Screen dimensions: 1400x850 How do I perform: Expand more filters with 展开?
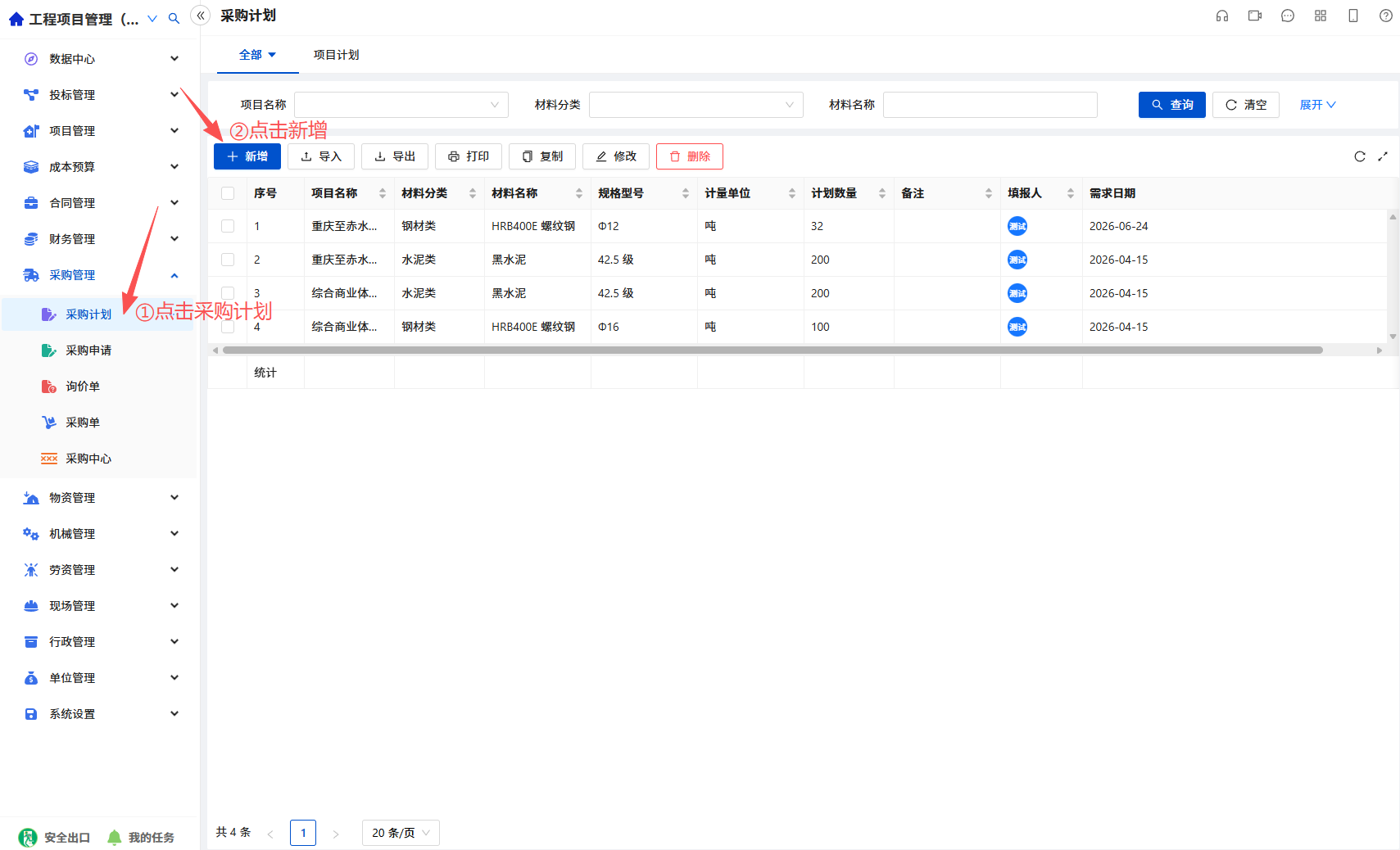1317,105
